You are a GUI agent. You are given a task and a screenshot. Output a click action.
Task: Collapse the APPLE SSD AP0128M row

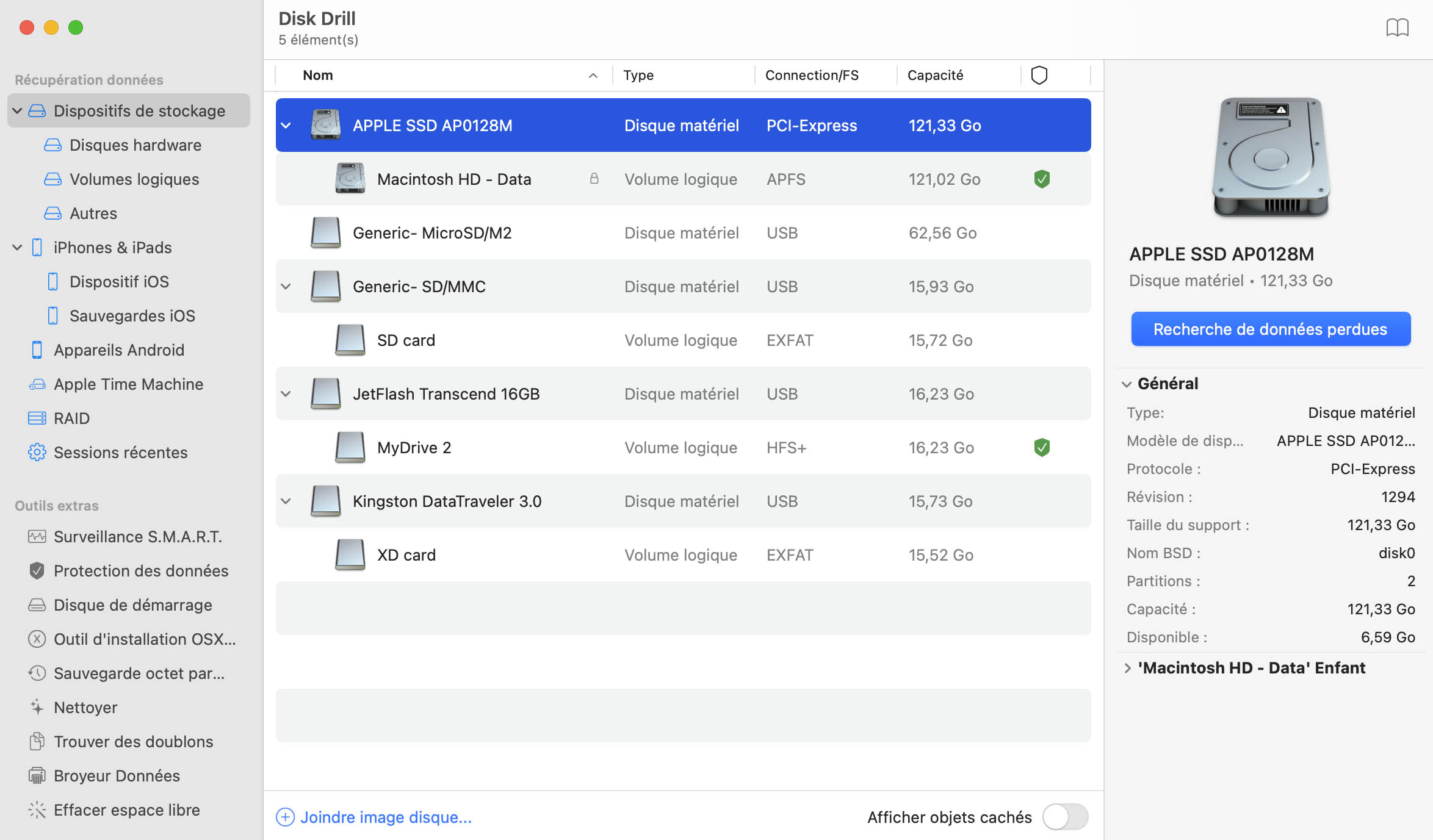pos(287,124)
